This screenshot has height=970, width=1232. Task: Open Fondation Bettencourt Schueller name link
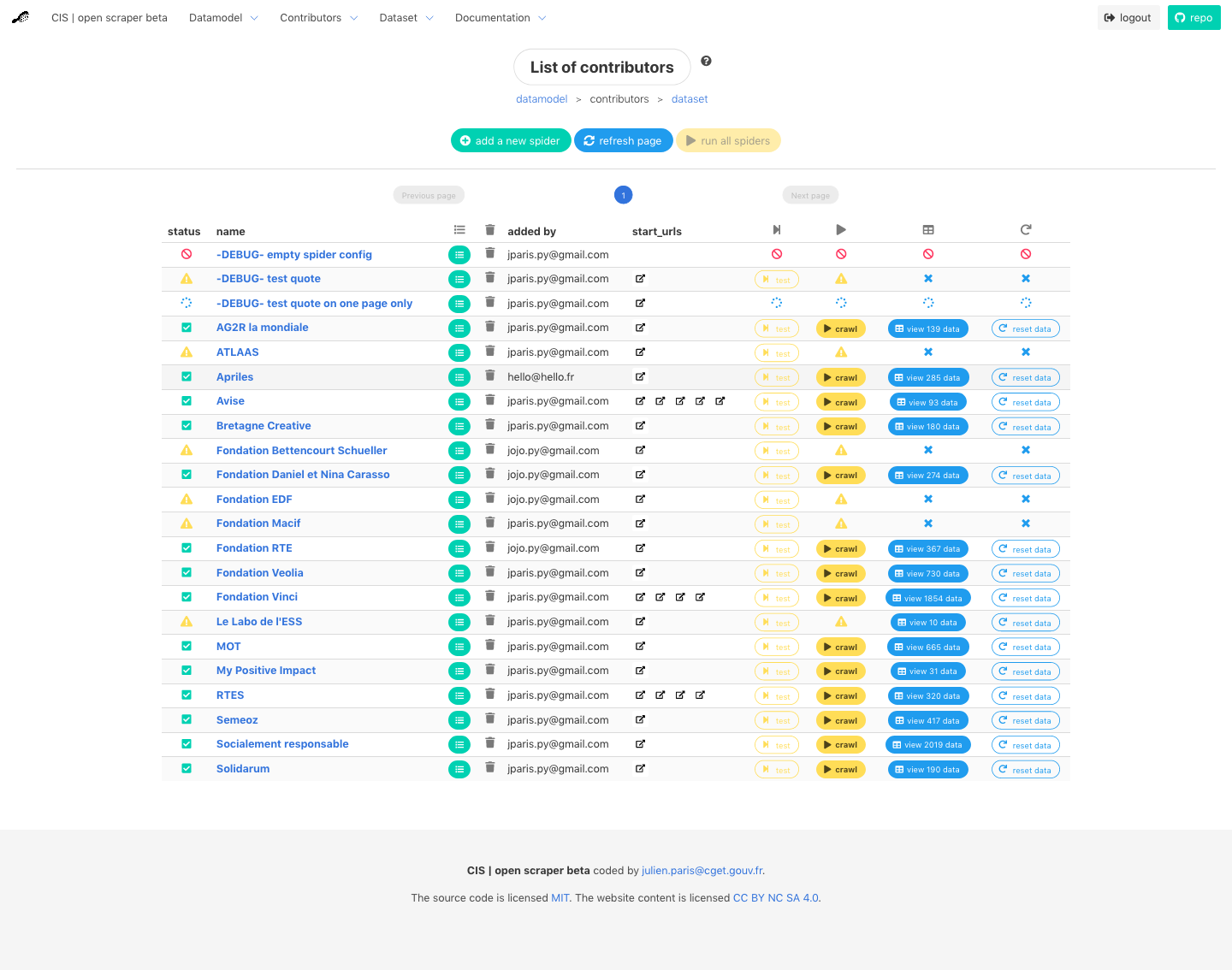tap(302, 451)
